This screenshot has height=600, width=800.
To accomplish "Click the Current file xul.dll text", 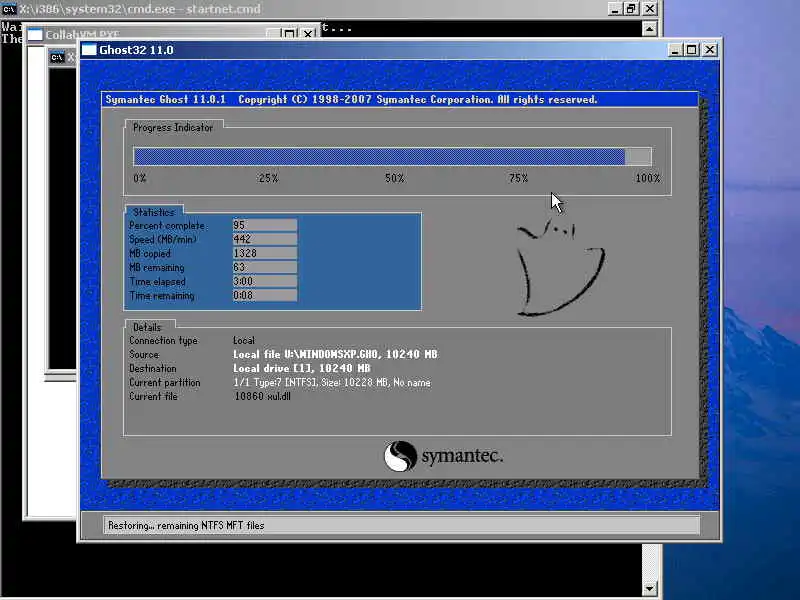I will coord(262,396).
